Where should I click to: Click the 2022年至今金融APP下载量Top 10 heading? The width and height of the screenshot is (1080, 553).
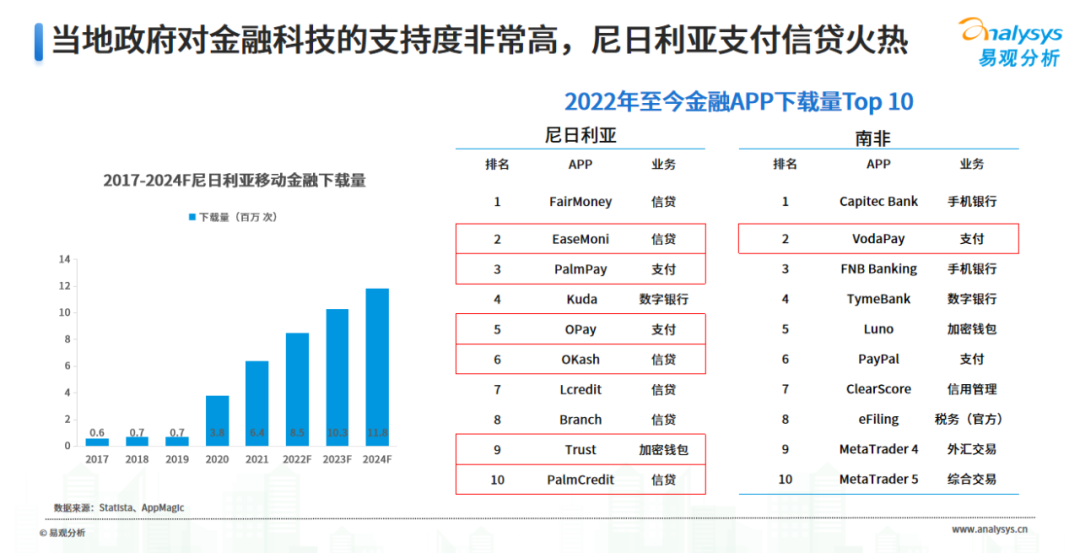[x=738, y=102]
